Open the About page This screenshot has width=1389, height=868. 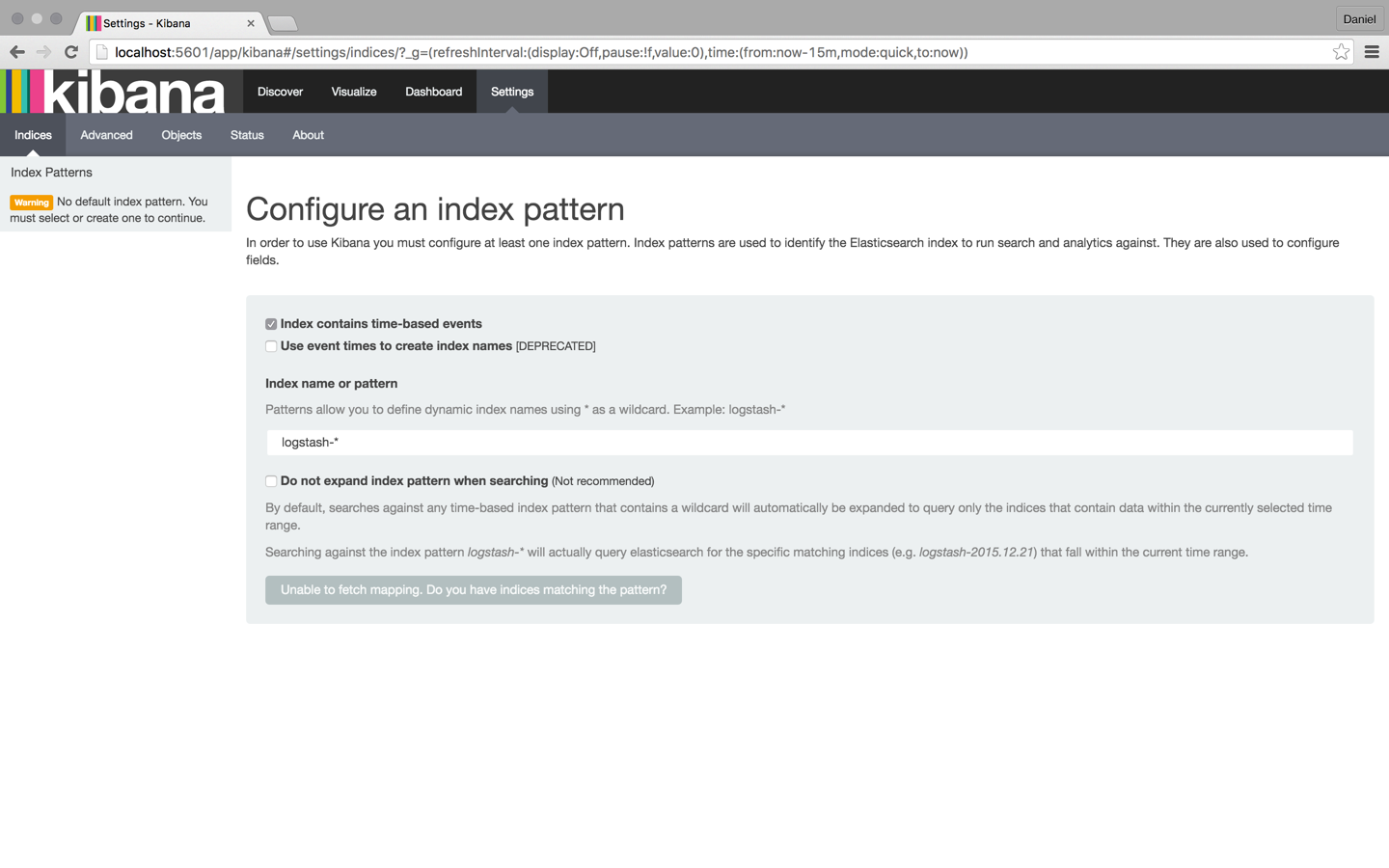tap(308, 135)
